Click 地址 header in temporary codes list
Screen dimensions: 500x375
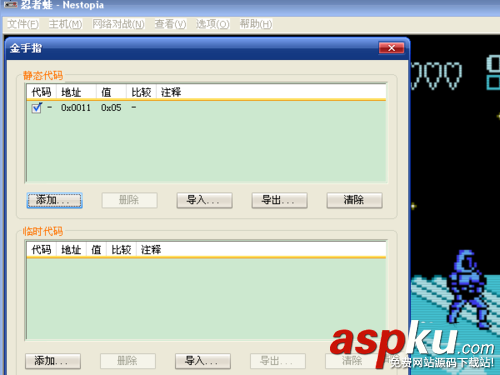click(71, 249)
